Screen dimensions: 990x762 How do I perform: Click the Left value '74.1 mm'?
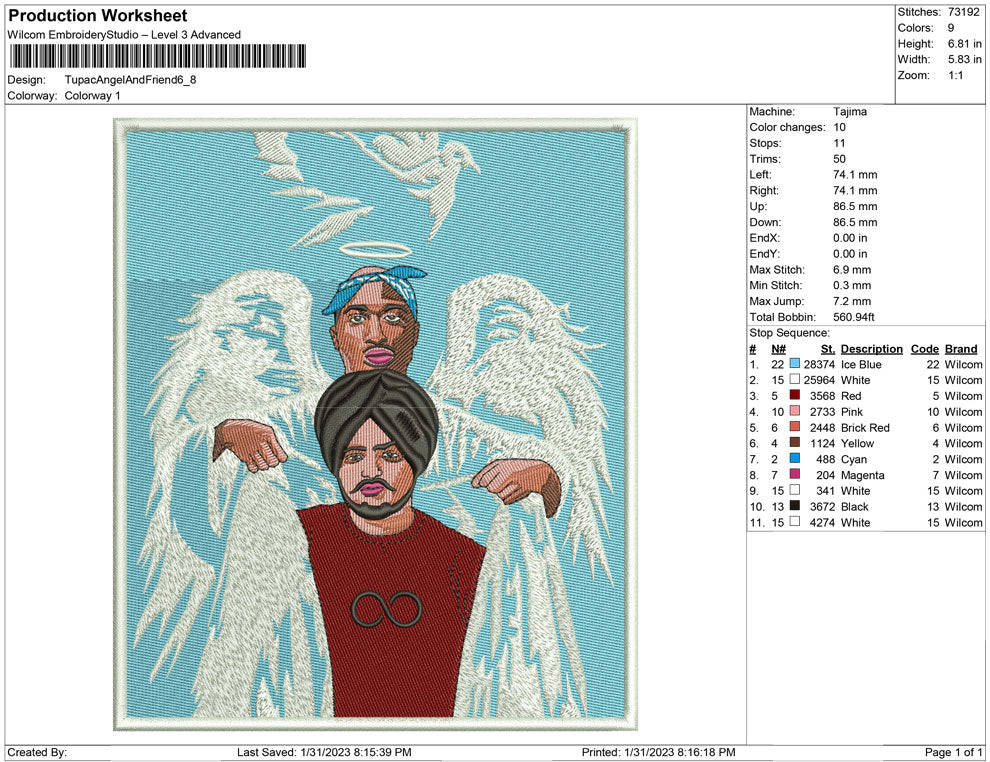click(x=855, y=174)
